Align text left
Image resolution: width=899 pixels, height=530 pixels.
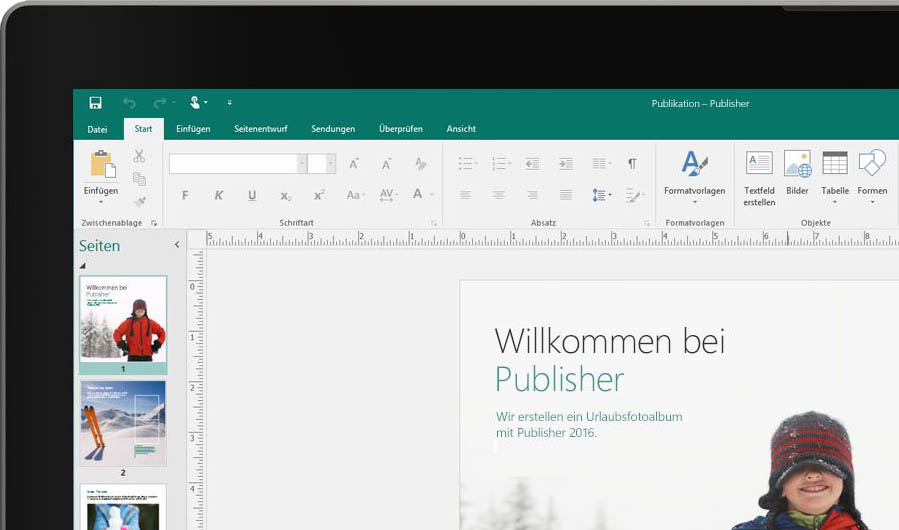pos(465,196)
